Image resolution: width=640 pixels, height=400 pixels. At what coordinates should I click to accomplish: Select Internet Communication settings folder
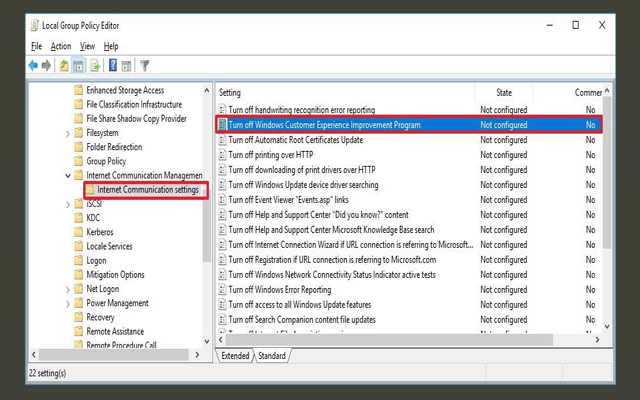click(148, 190)
